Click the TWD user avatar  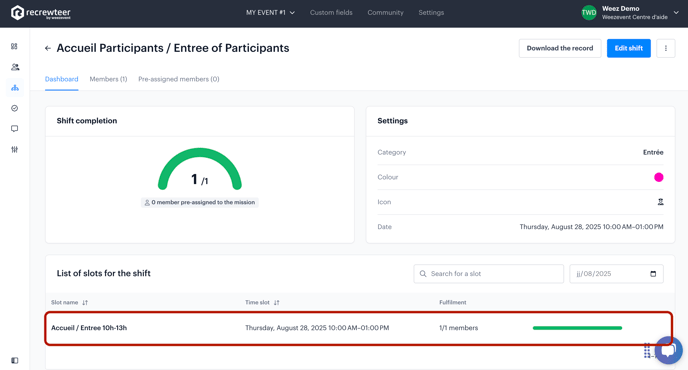click(589, 13)
